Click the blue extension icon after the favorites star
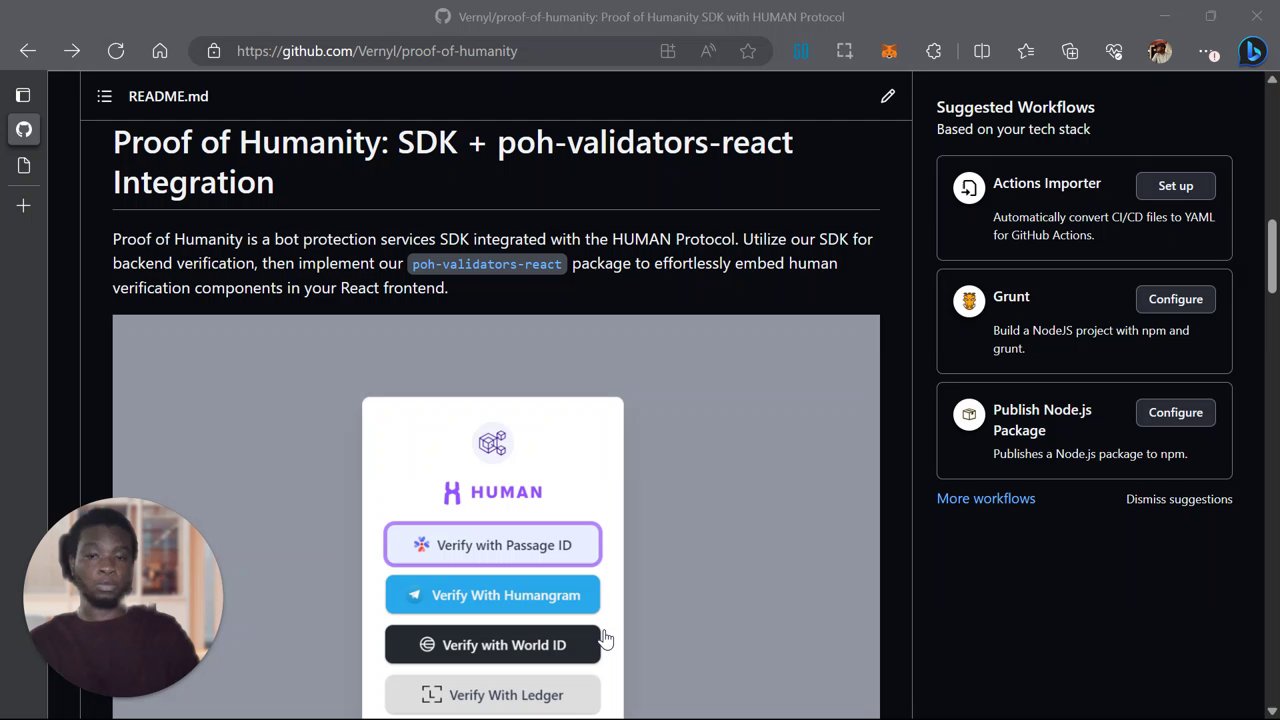 tap(801, 51)
